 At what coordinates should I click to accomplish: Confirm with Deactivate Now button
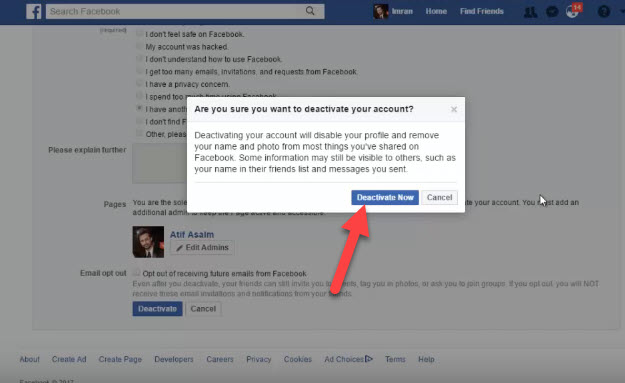385,197
